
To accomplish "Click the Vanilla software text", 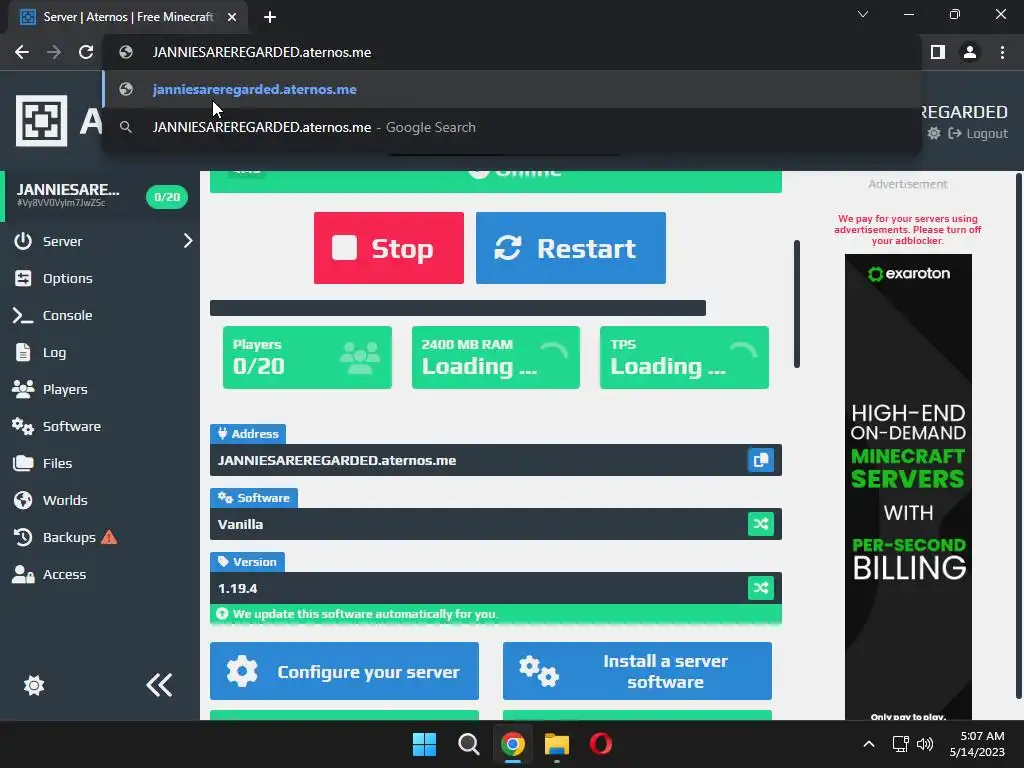I will pyautogui.click(x=240, y=524).
